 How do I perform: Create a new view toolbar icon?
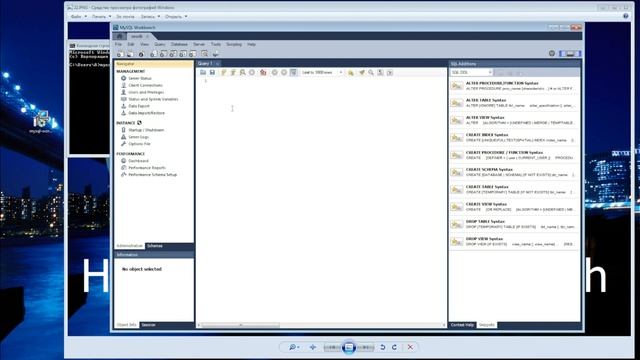point(173,54)
